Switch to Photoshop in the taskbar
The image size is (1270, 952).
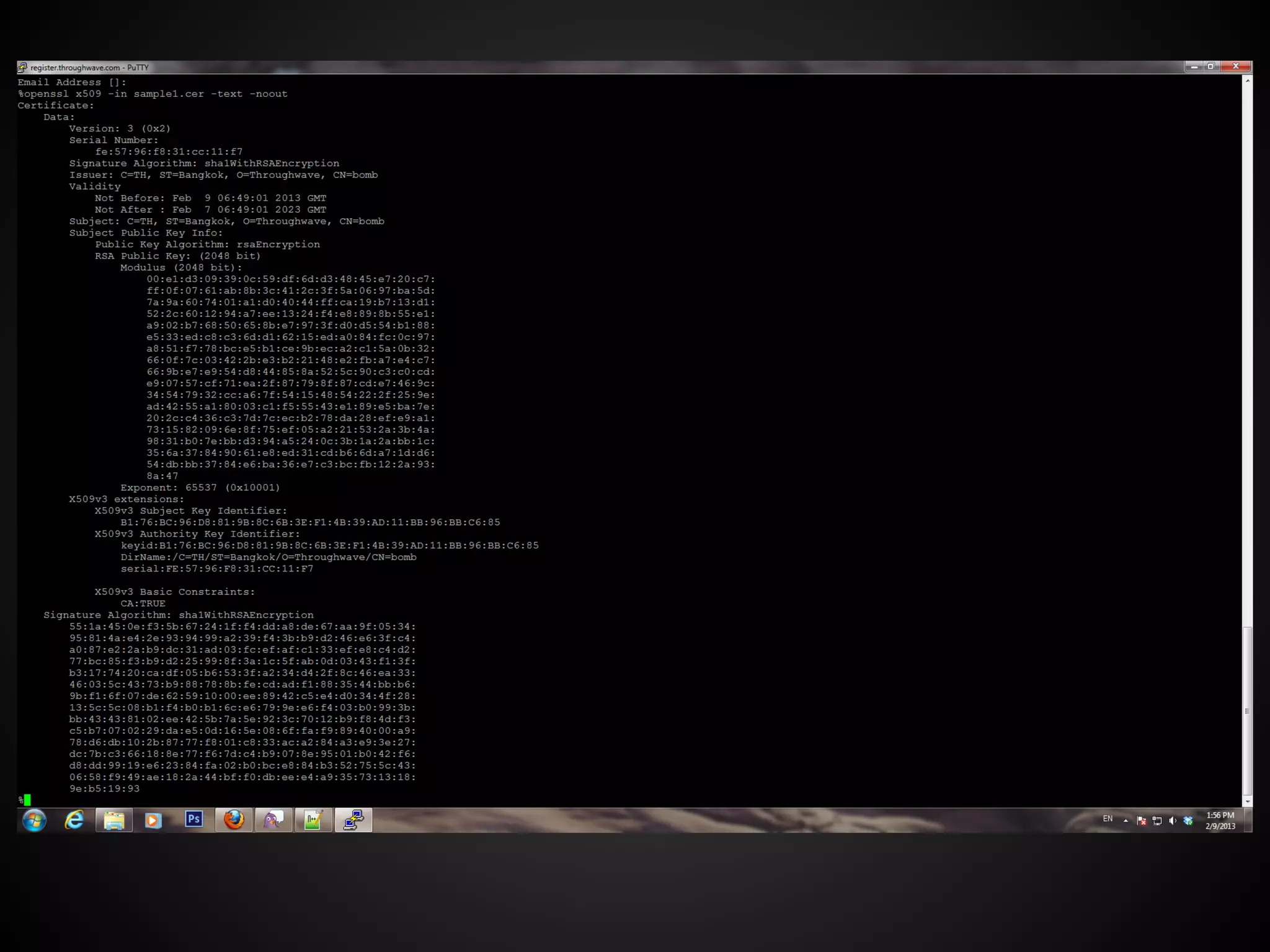[x=193, y=819]
